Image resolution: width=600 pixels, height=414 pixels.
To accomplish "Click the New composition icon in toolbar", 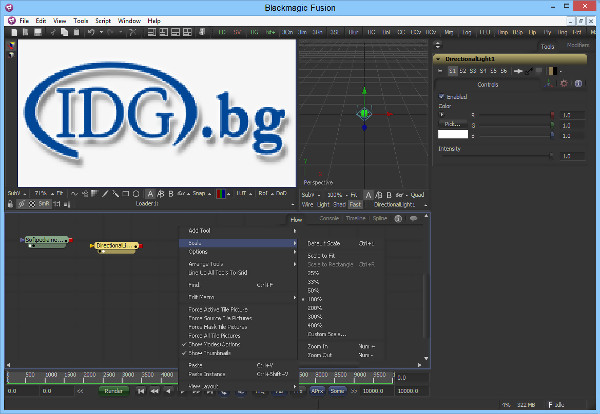I will click(14, 32).
